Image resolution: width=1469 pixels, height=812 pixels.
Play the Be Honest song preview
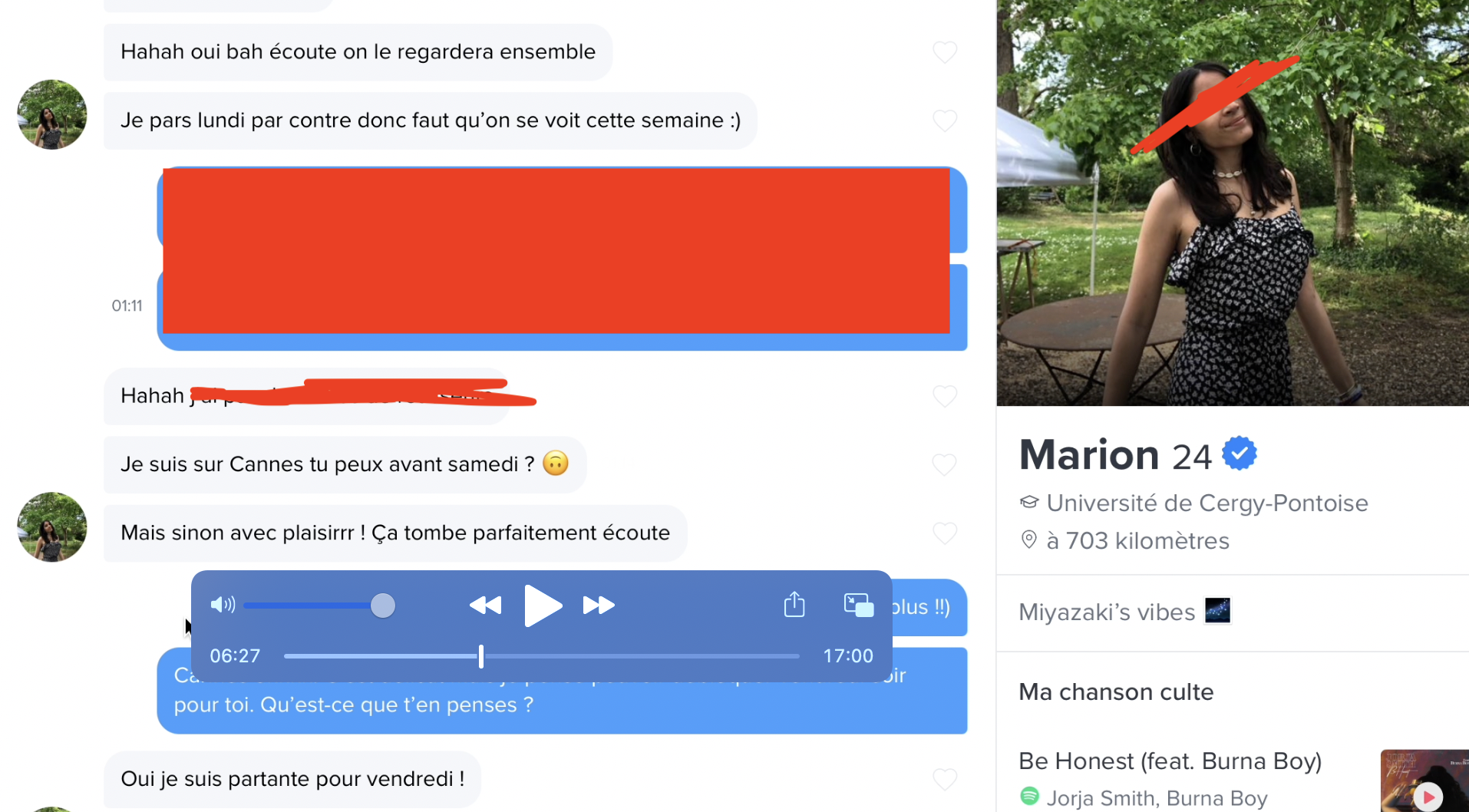coord(1428,797)
